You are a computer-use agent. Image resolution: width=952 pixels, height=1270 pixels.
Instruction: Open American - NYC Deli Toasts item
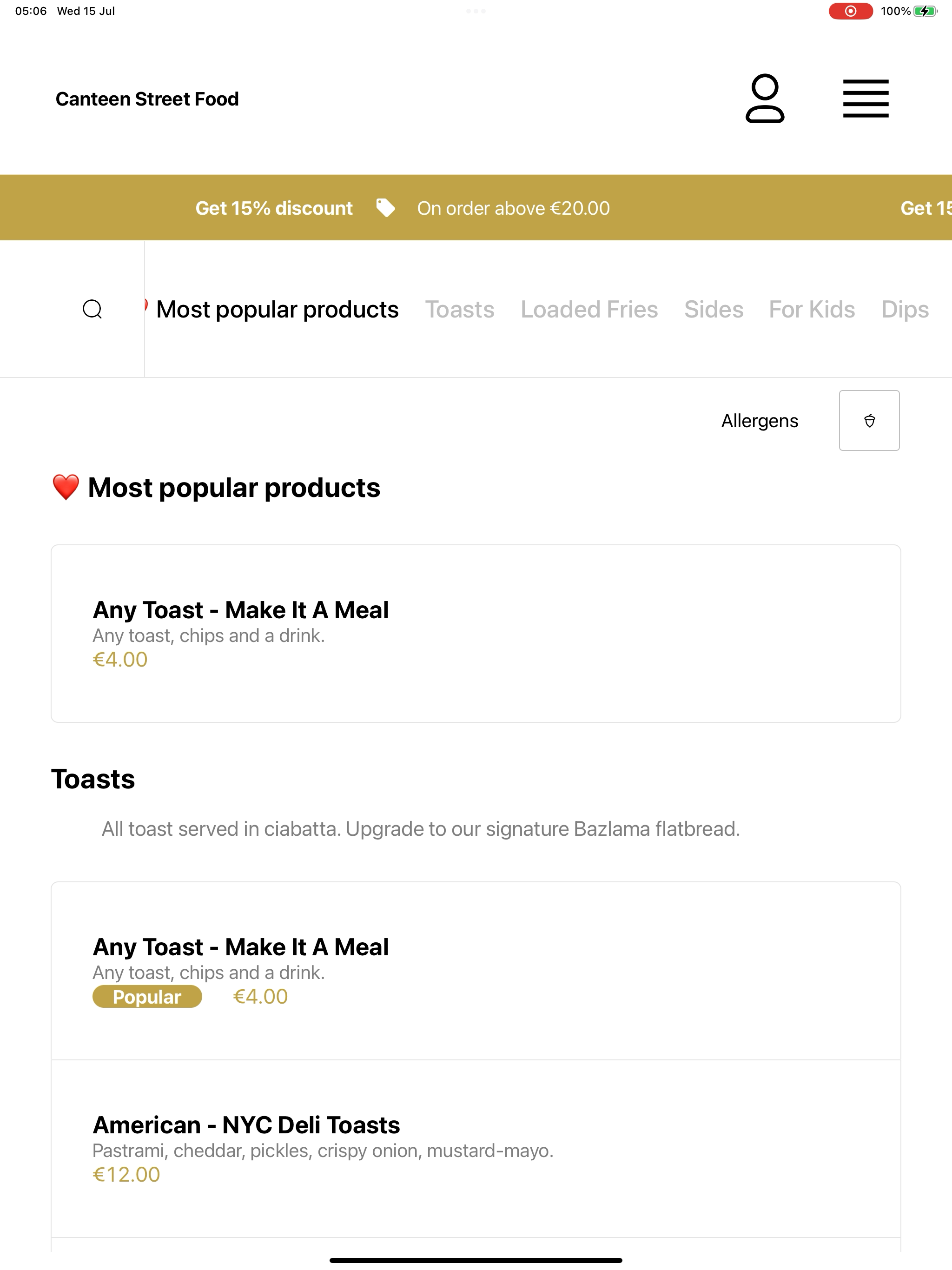pyautogui.click(x=476, y=1149)
